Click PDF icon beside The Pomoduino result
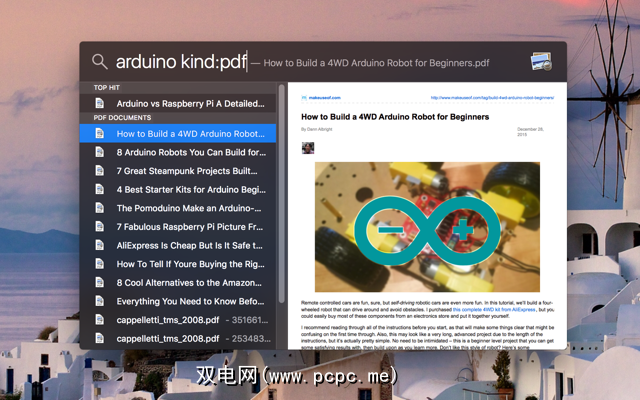The image size is (640, 400). [x=100, y=208]
